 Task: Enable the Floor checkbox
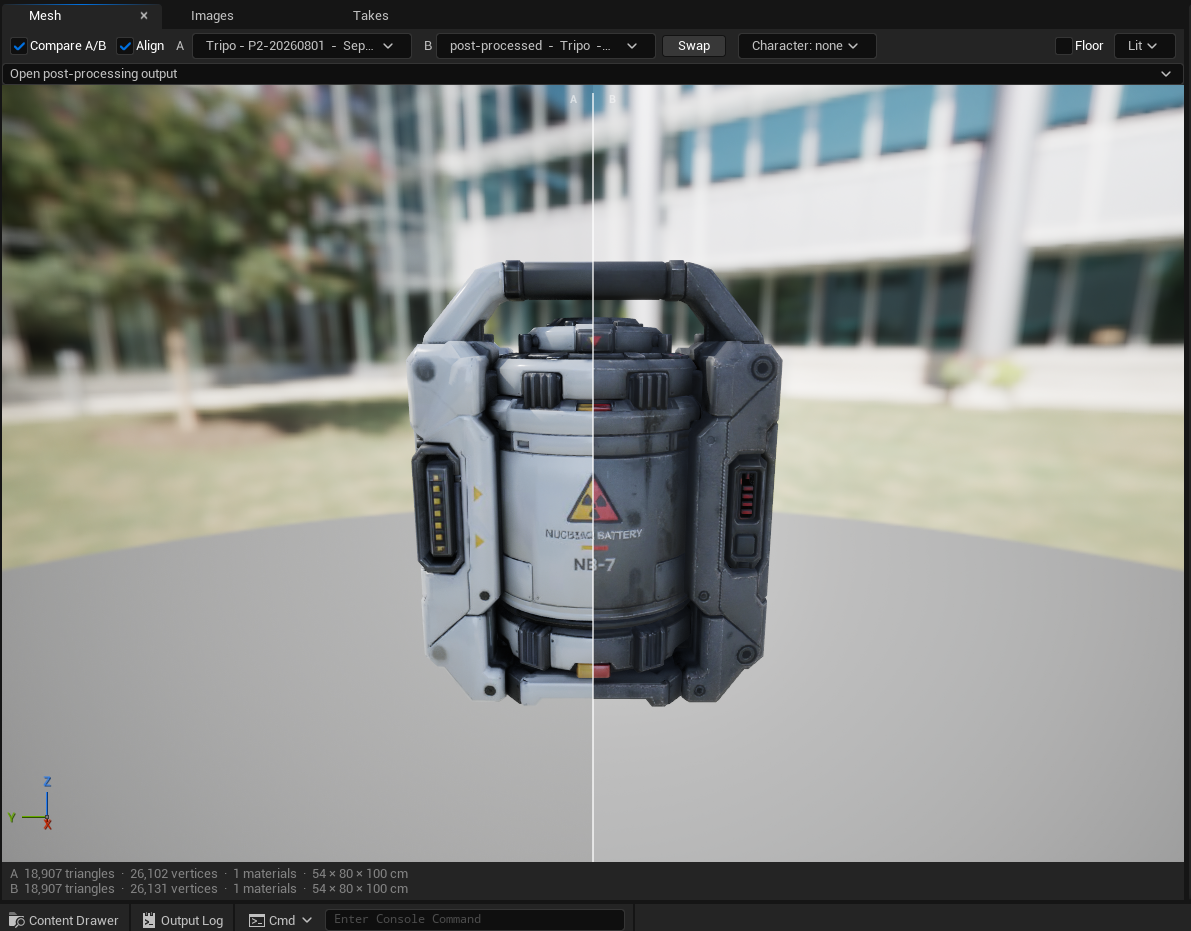click(1064, 46)
